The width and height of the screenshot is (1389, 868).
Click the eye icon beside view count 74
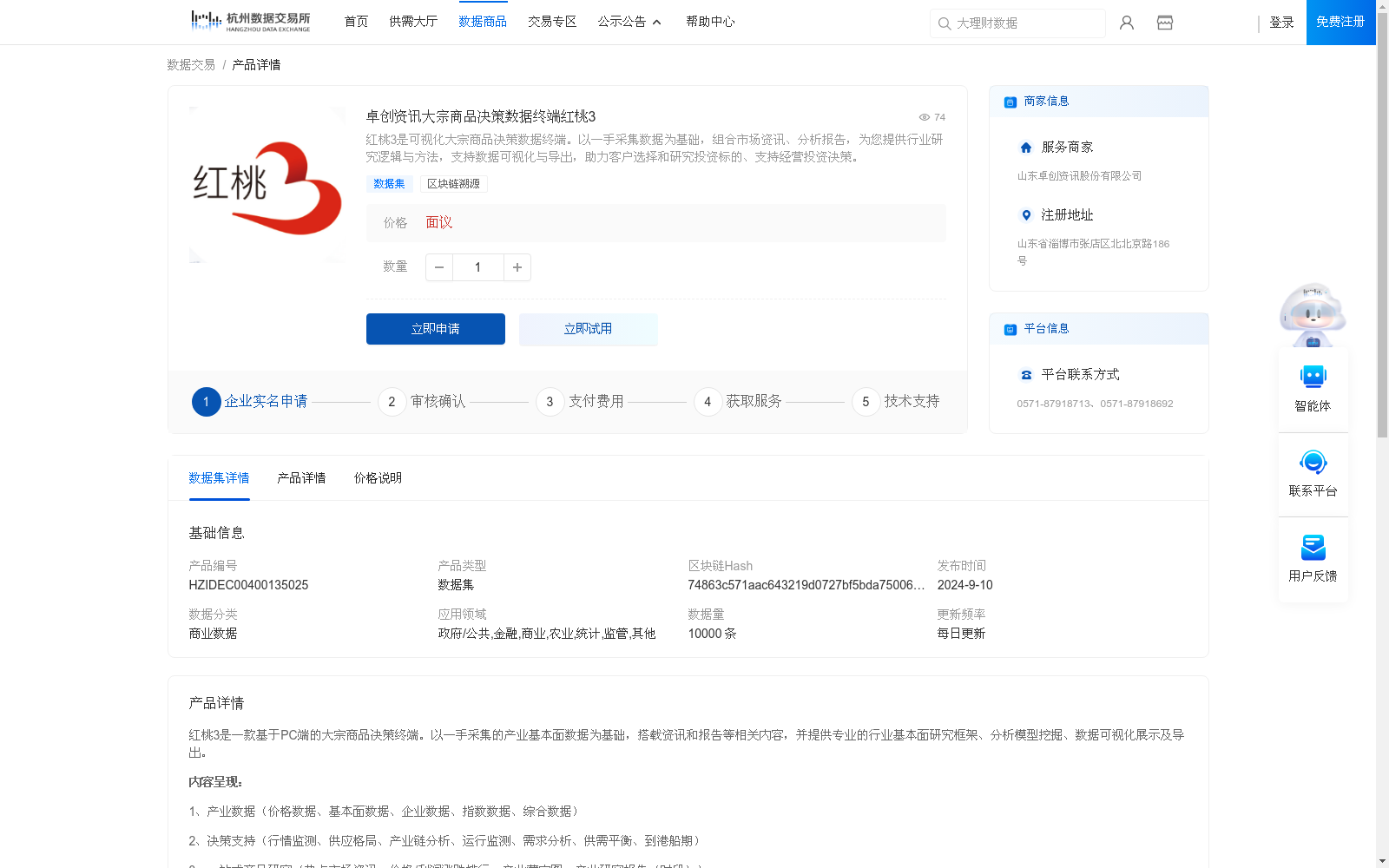tap(924, 116)
